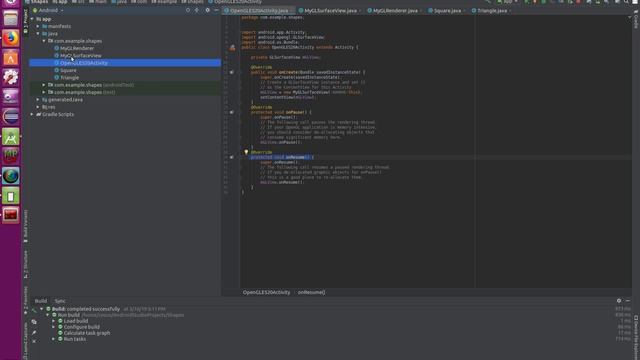Expand Gradle Scripts node
Screen dimensions: 640x360
[x=32, y=114]
